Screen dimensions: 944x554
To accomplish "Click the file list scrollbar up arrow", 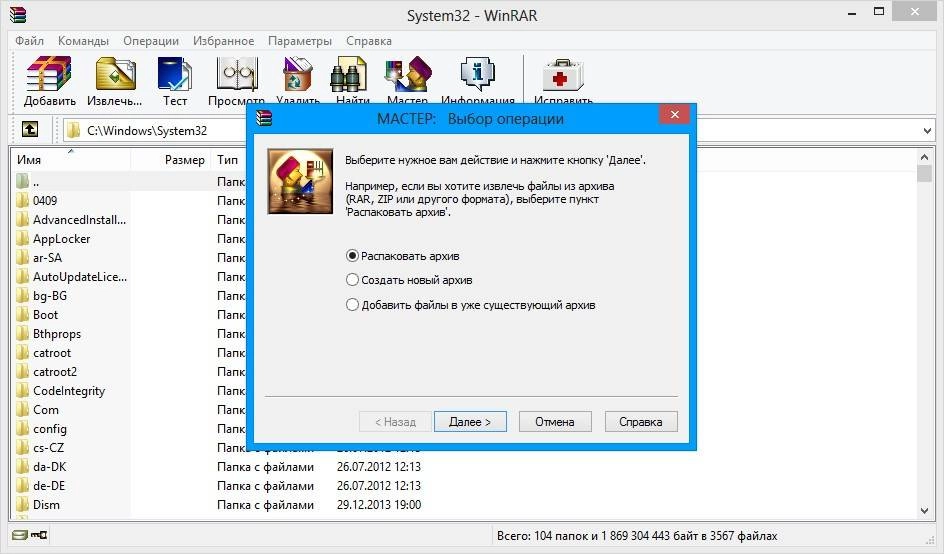I will (925, 157).
